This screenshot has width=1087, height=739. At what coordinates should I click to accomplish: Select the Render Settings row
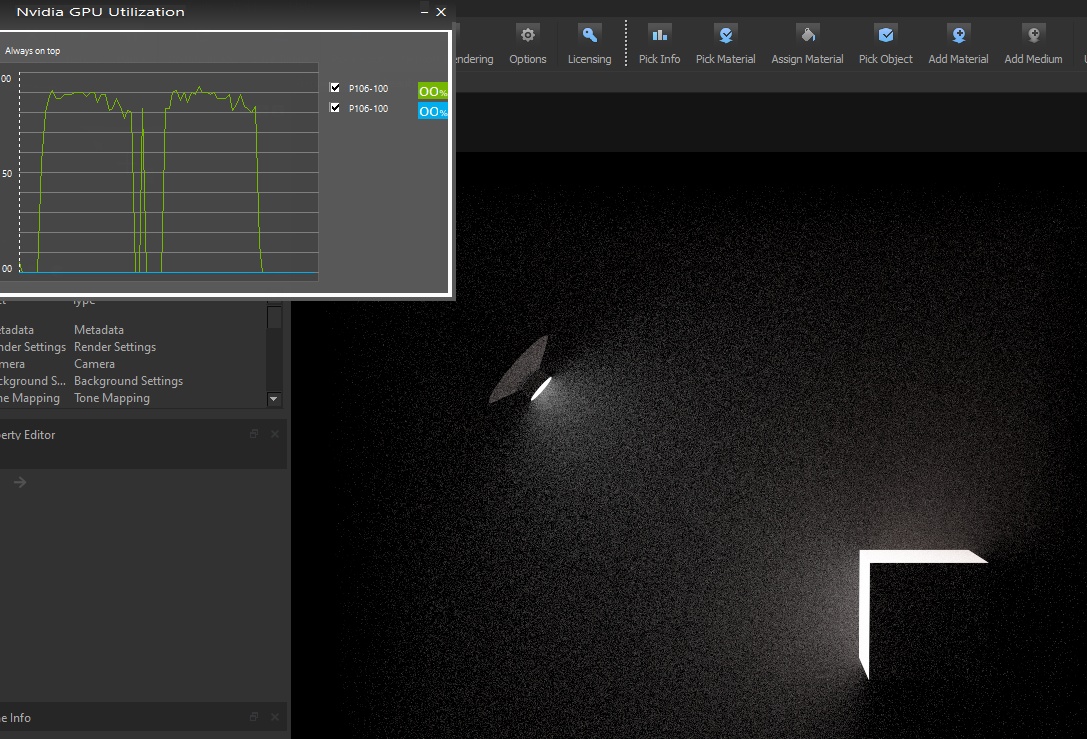tap(132, 347)
